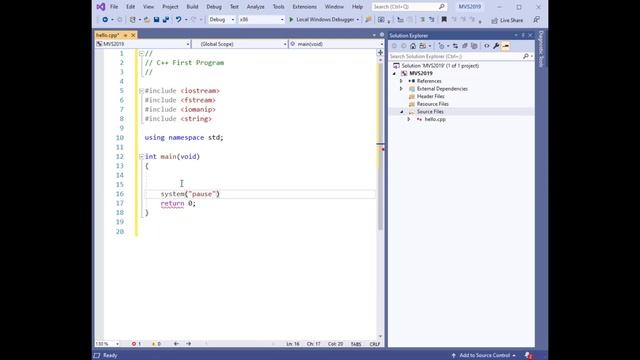Open the Local Windows Debugger dropdown arrow

(358, 20)
